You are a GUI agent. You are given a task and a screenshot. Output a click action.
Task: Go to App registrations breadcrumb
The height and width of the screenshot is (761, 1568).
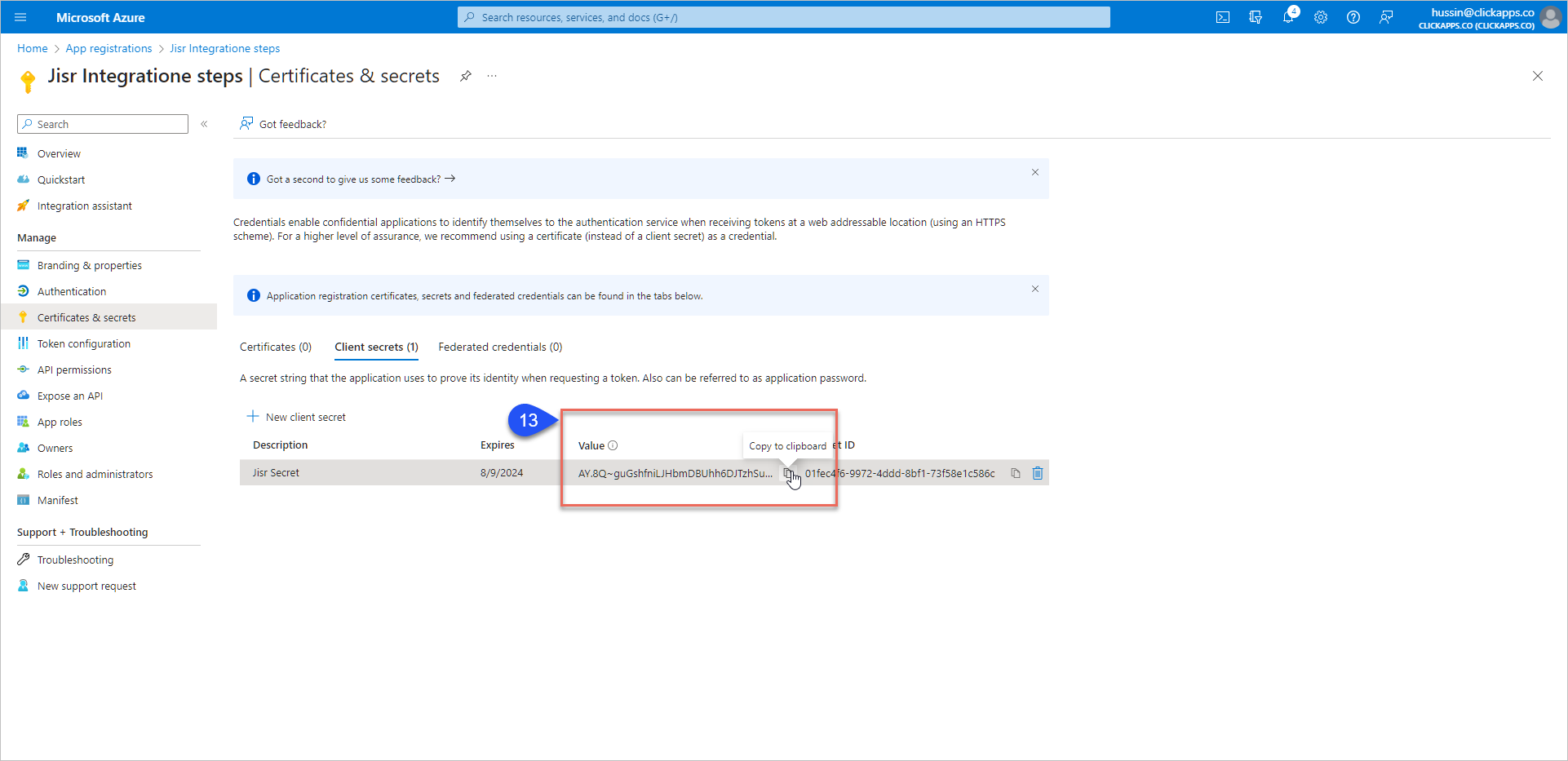pos(109,48)
